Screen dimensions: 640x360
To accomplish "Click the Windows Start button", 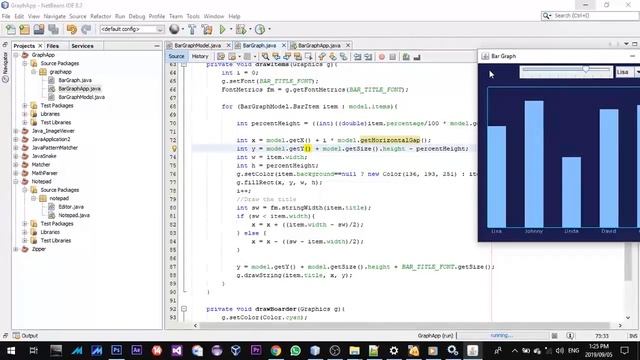I will 11,350.
